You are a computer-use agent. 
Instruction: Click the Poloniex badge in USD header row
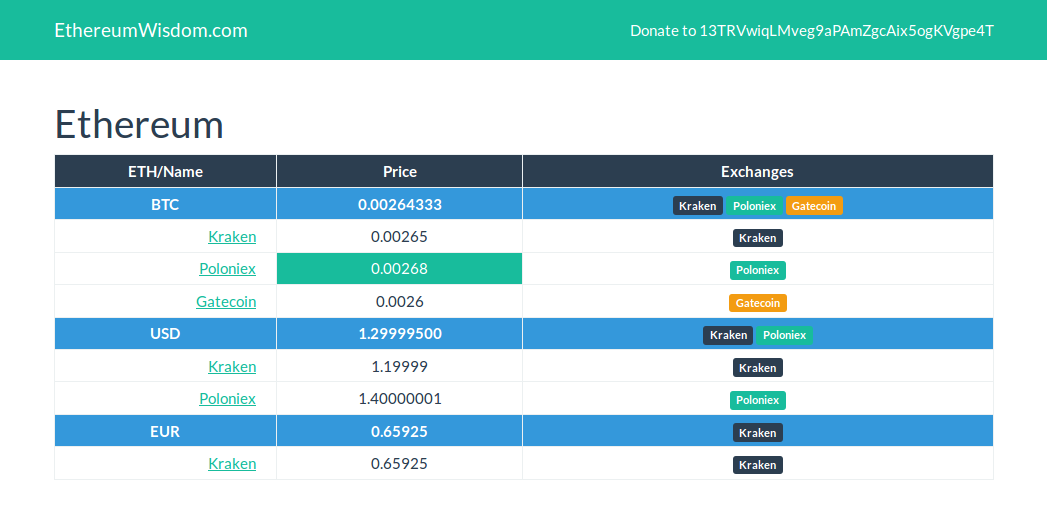(x=785, y=335)
